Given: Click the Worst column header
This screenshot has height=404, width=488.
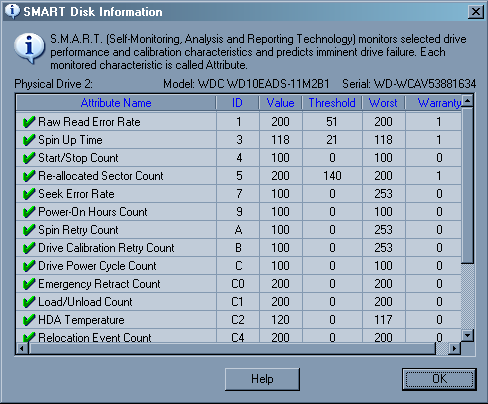Looking at the screenshot, I should point(383,103).
